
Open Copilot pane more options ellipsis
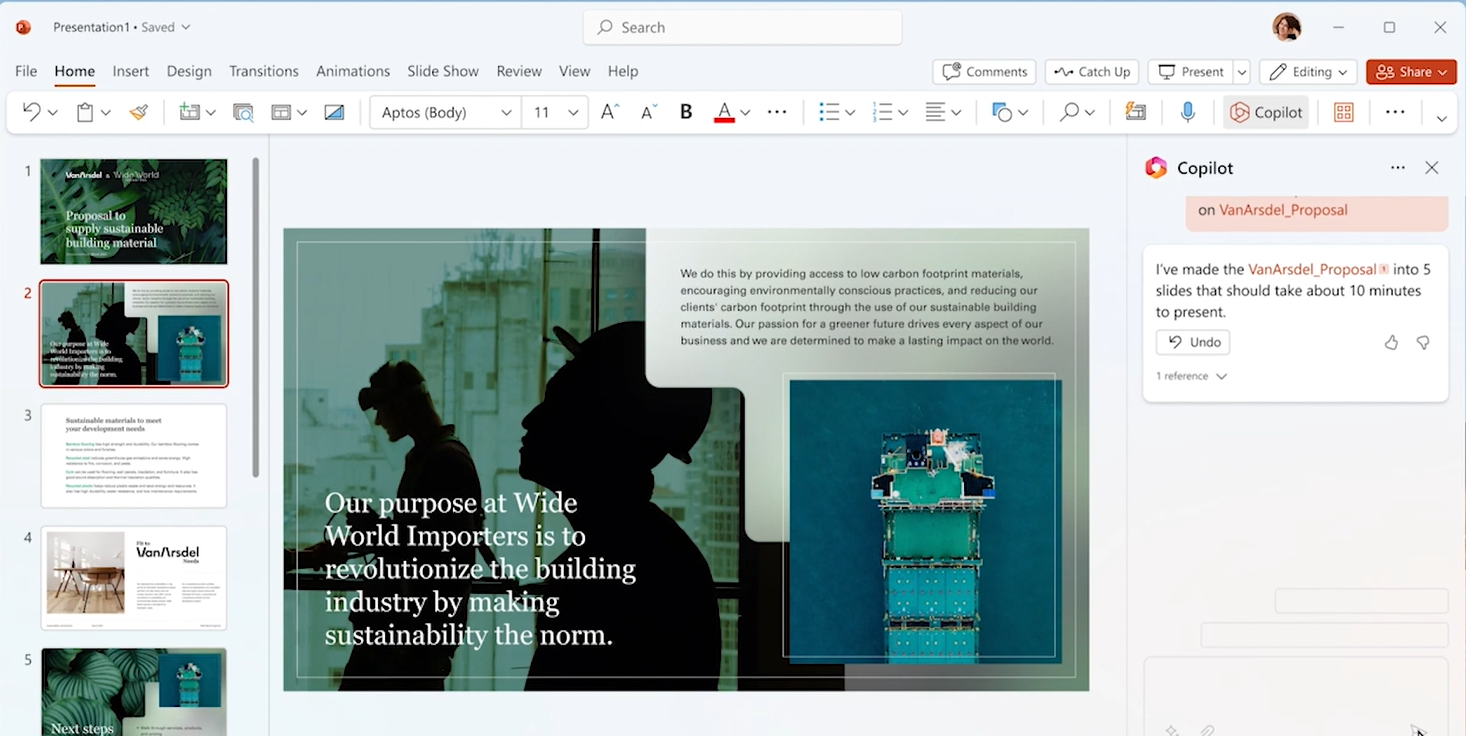pyautogui.click(x=1398, y=168)
